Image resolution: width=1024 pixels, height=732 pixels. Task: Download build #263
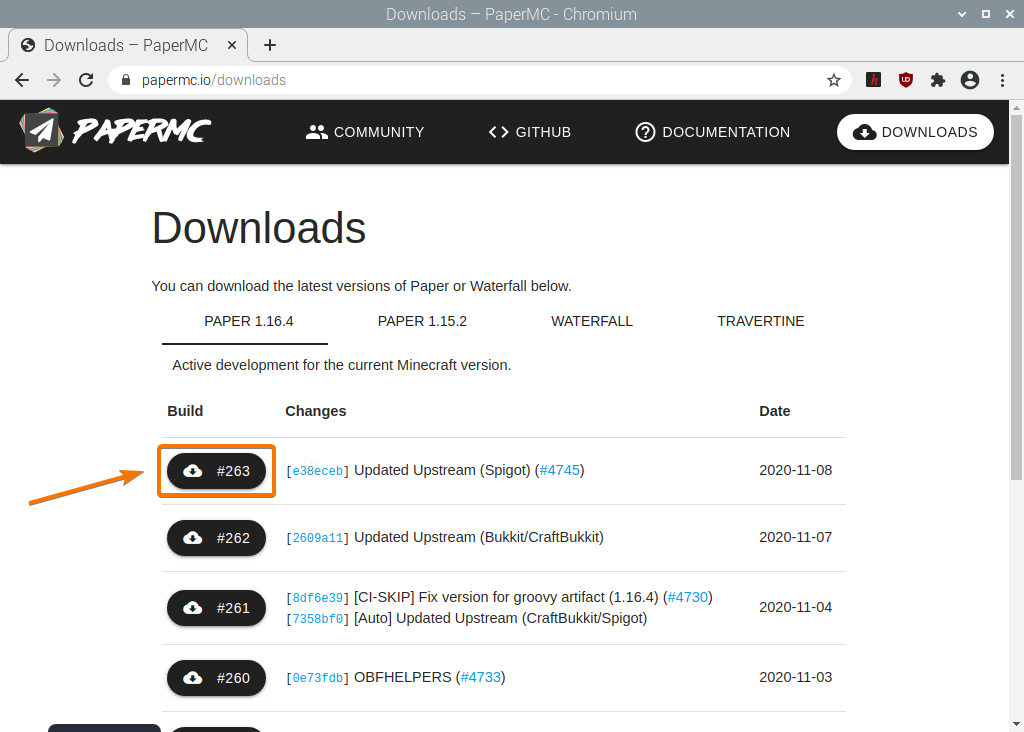(x=216, y=471)
